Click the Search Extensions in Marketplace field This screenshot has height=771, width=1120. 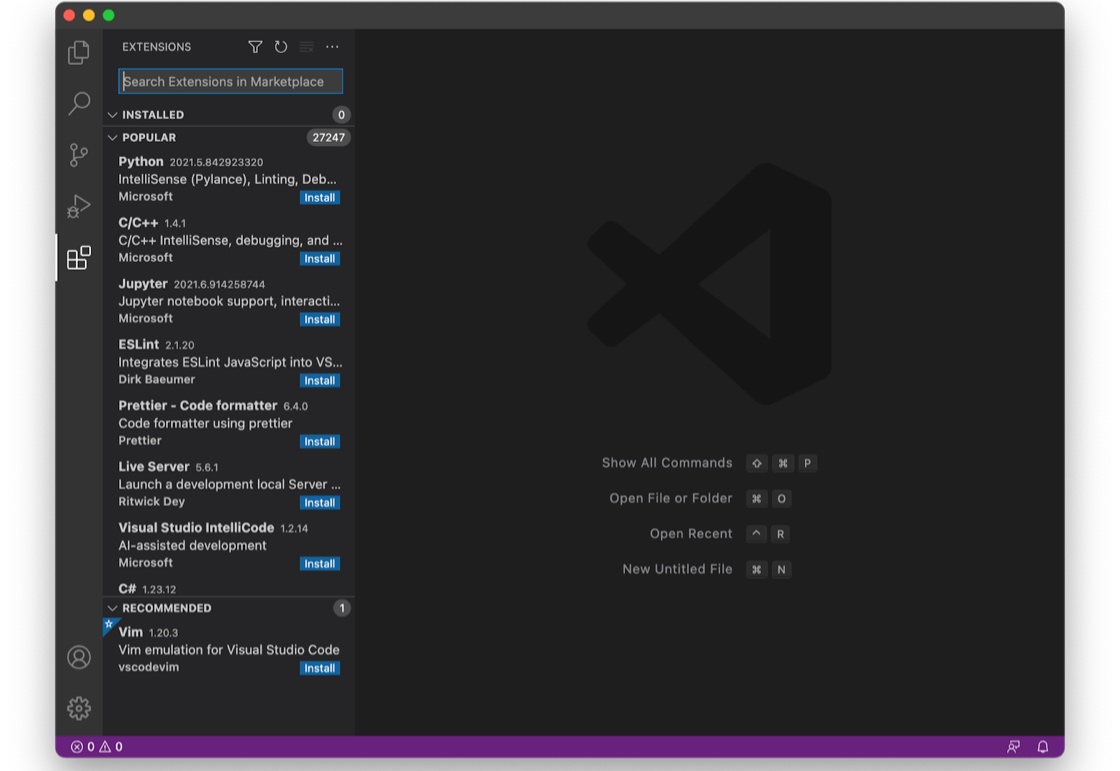230,82
